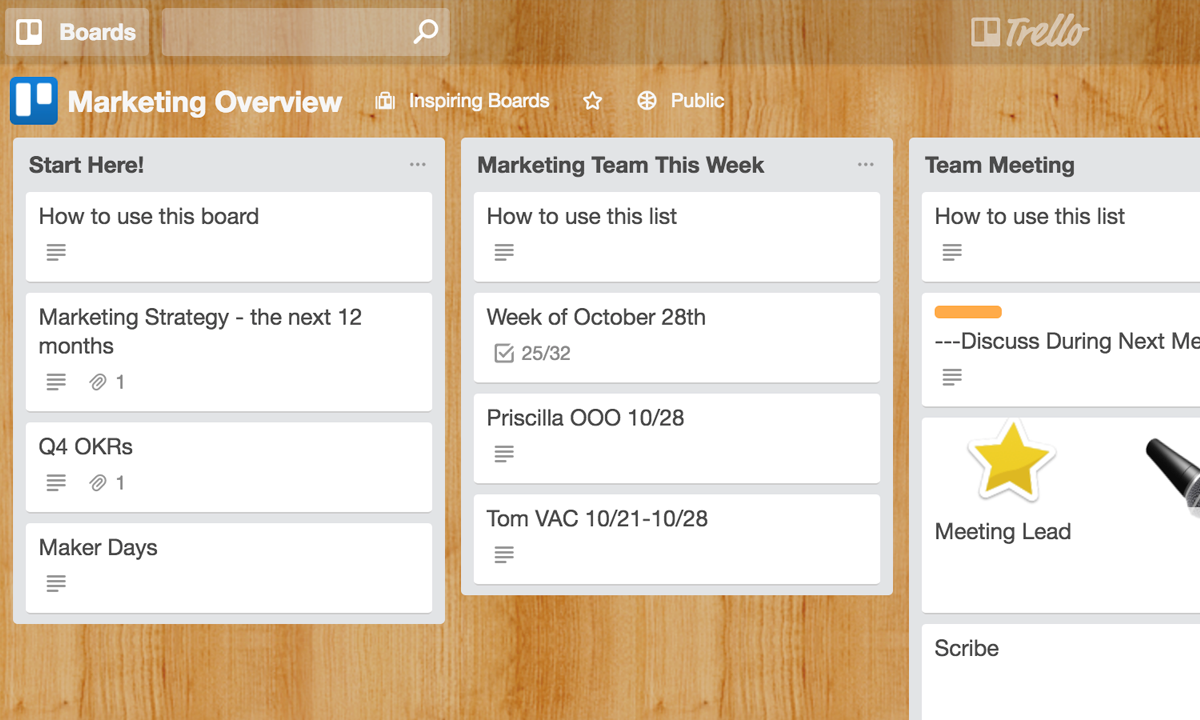This screenshot has height=720, width=1200.
Task: Click the orange label on Discuss During Next Meeting
Action: pyautogui.click(x=967, y=311)
